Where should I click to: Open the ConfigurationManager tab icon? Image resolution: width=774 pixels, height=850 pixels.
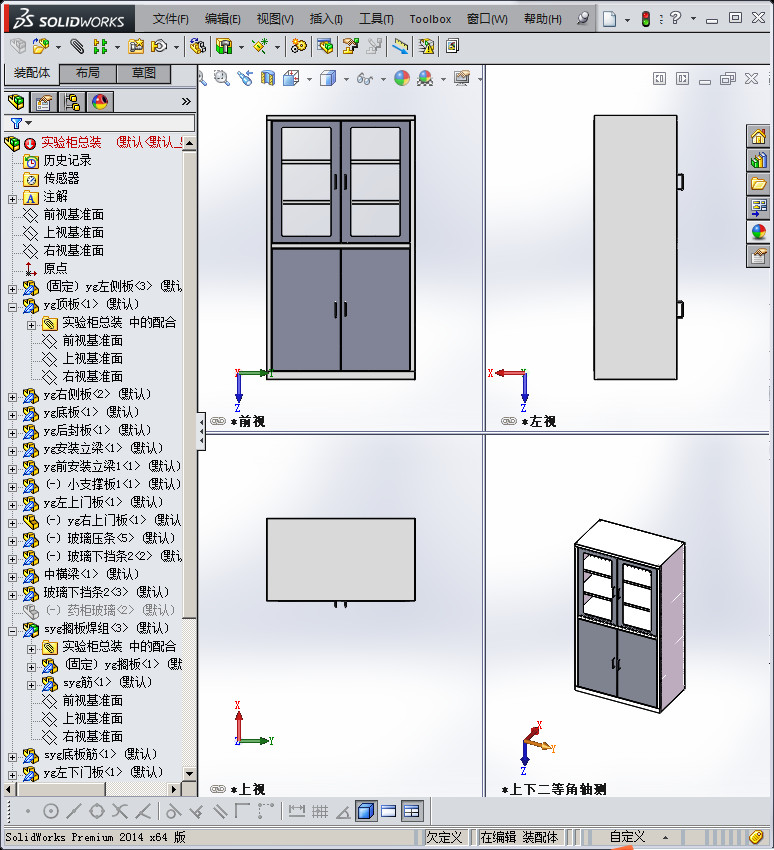(x=72, y=102)
